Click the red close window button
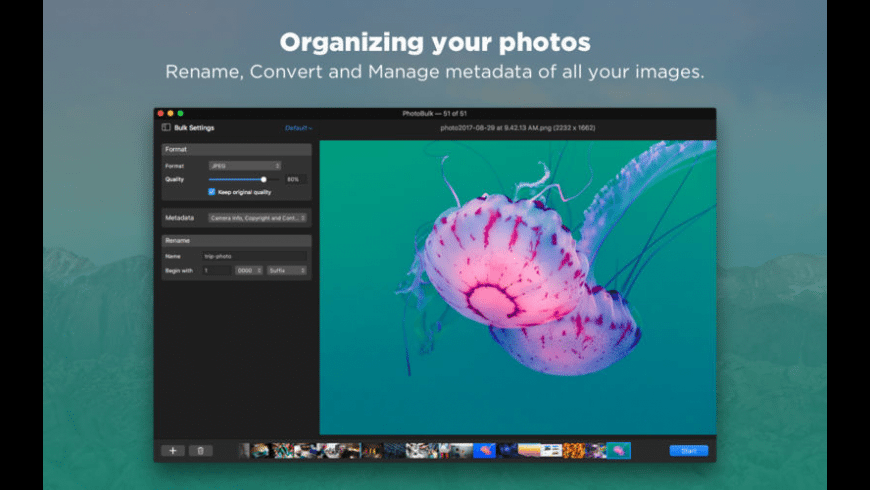Viewport: 870px width, 490px height. (x=160, y=113)
